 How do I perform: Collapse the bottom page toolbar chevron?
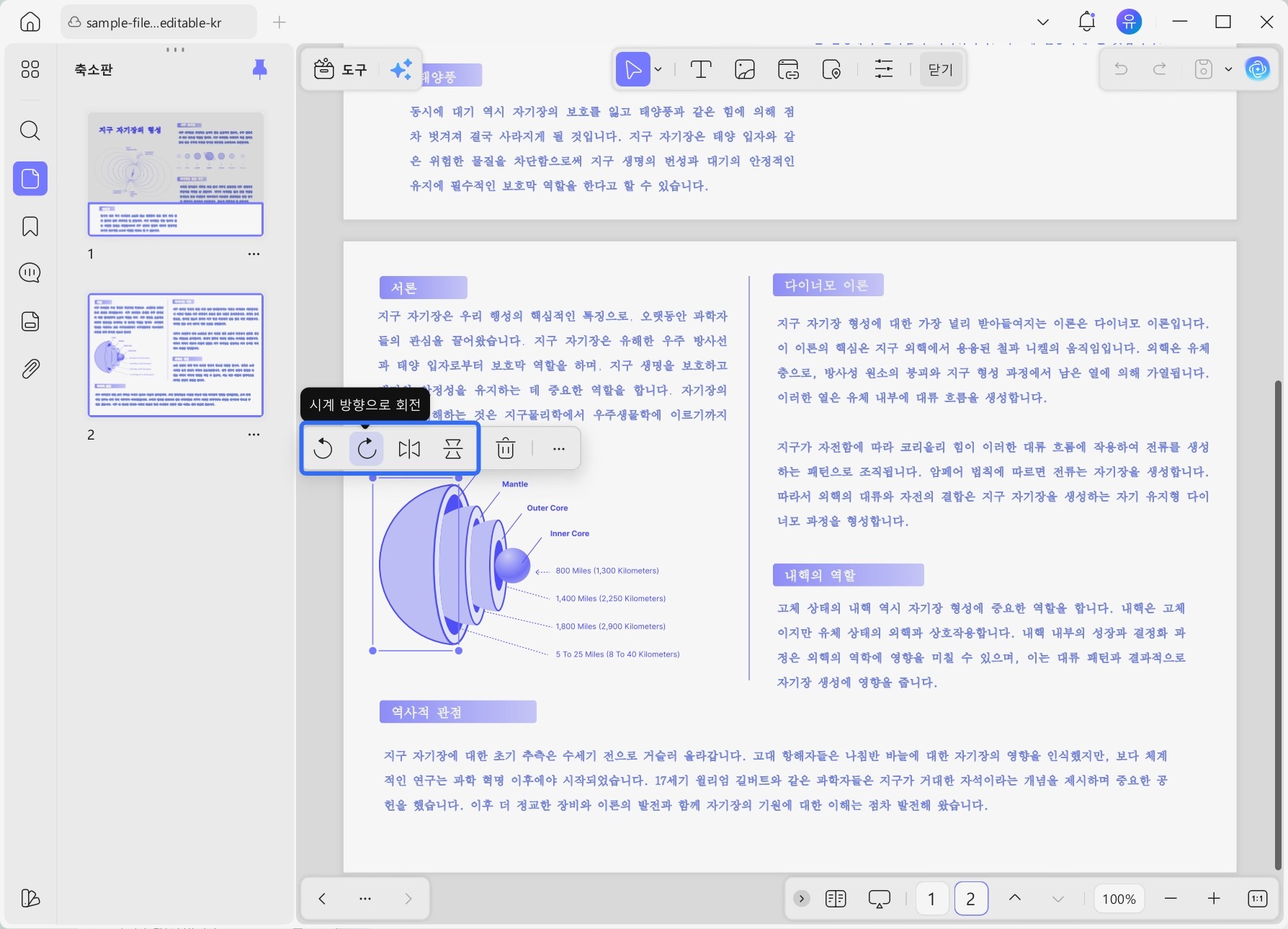(x=801, y=899)
